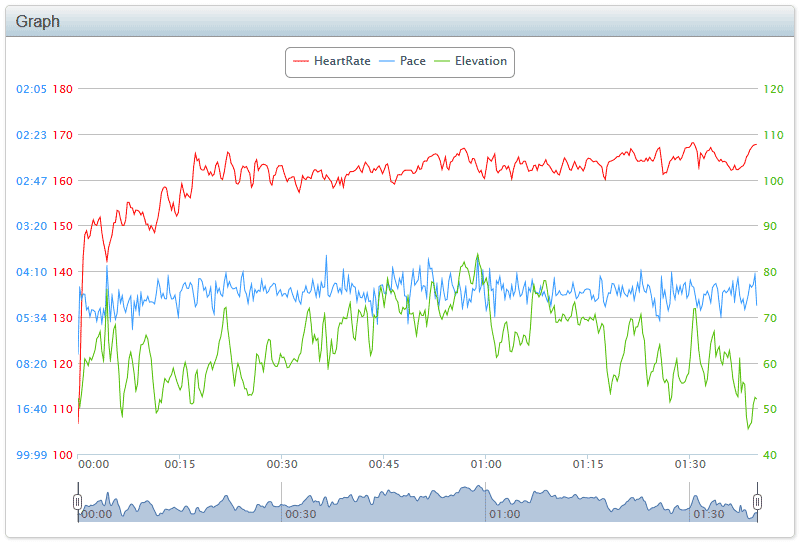
Task: Click the red HeartRate legend line marker
Action: (x=301, y=61)
